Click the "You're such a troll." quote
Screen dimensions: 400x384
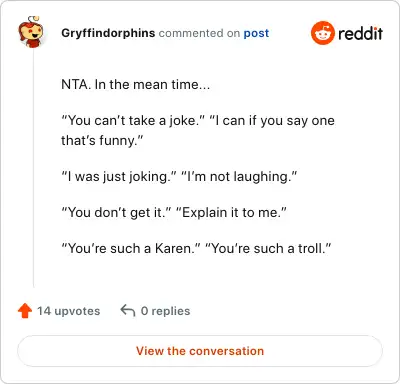[x=268, y=248]
